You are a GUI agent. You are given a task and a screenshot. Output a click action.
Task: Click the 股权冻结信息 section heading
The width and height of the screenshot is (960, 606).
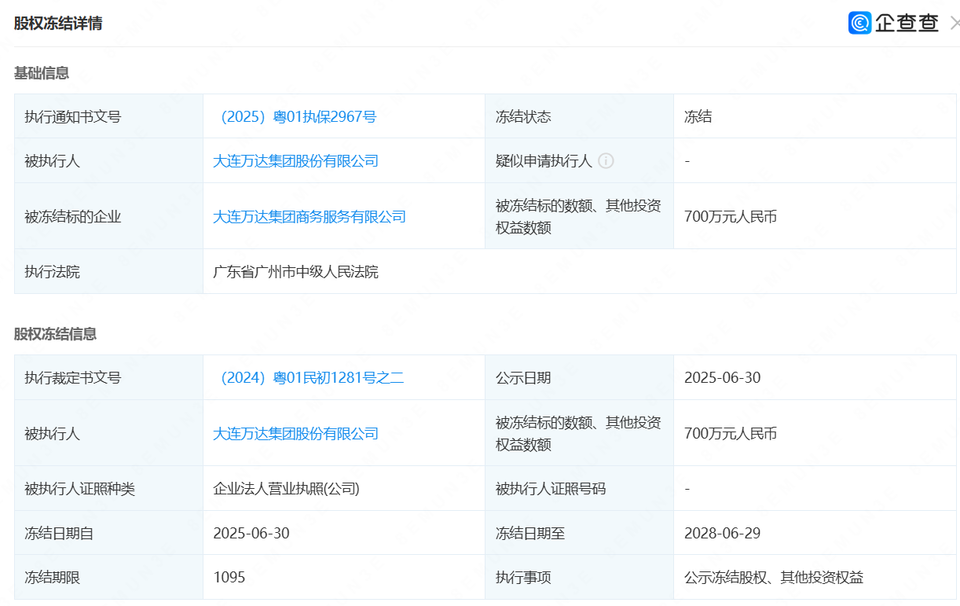coord(55,334)
